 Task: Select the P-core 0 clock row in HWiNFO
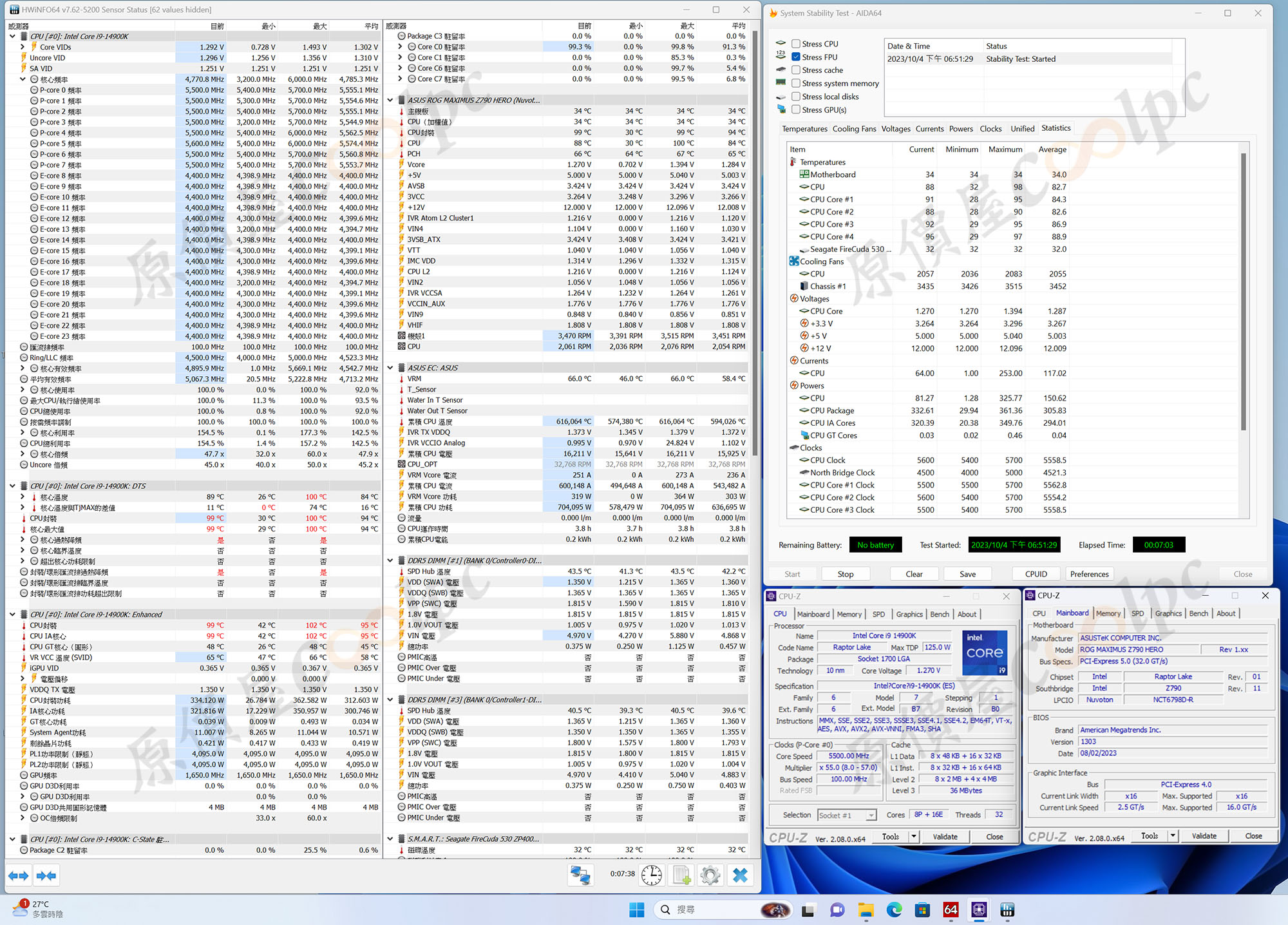[x=193, y=90]
